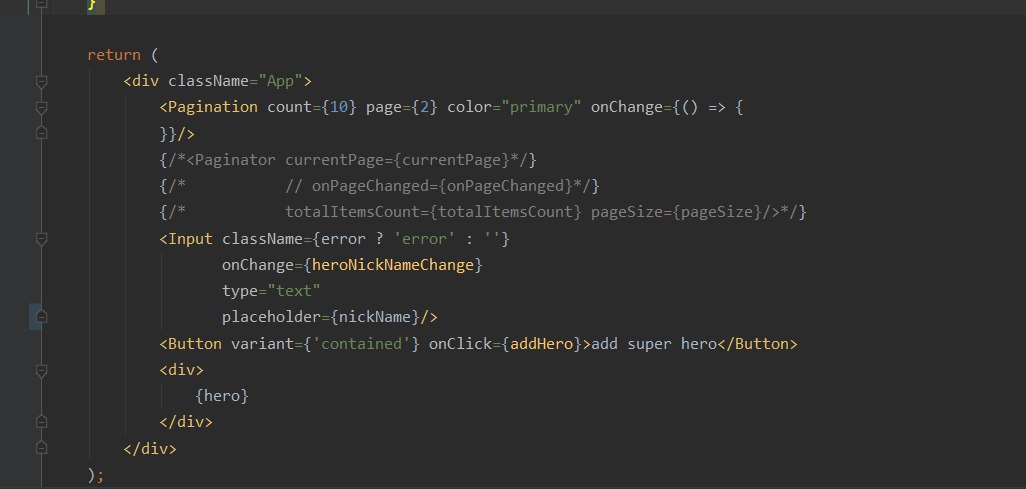Image resolution: width=1026 pixels, height=489 pixels.
Task: Click the page={2} attribute
Action: pyautogui.click(x=402, y=107)
